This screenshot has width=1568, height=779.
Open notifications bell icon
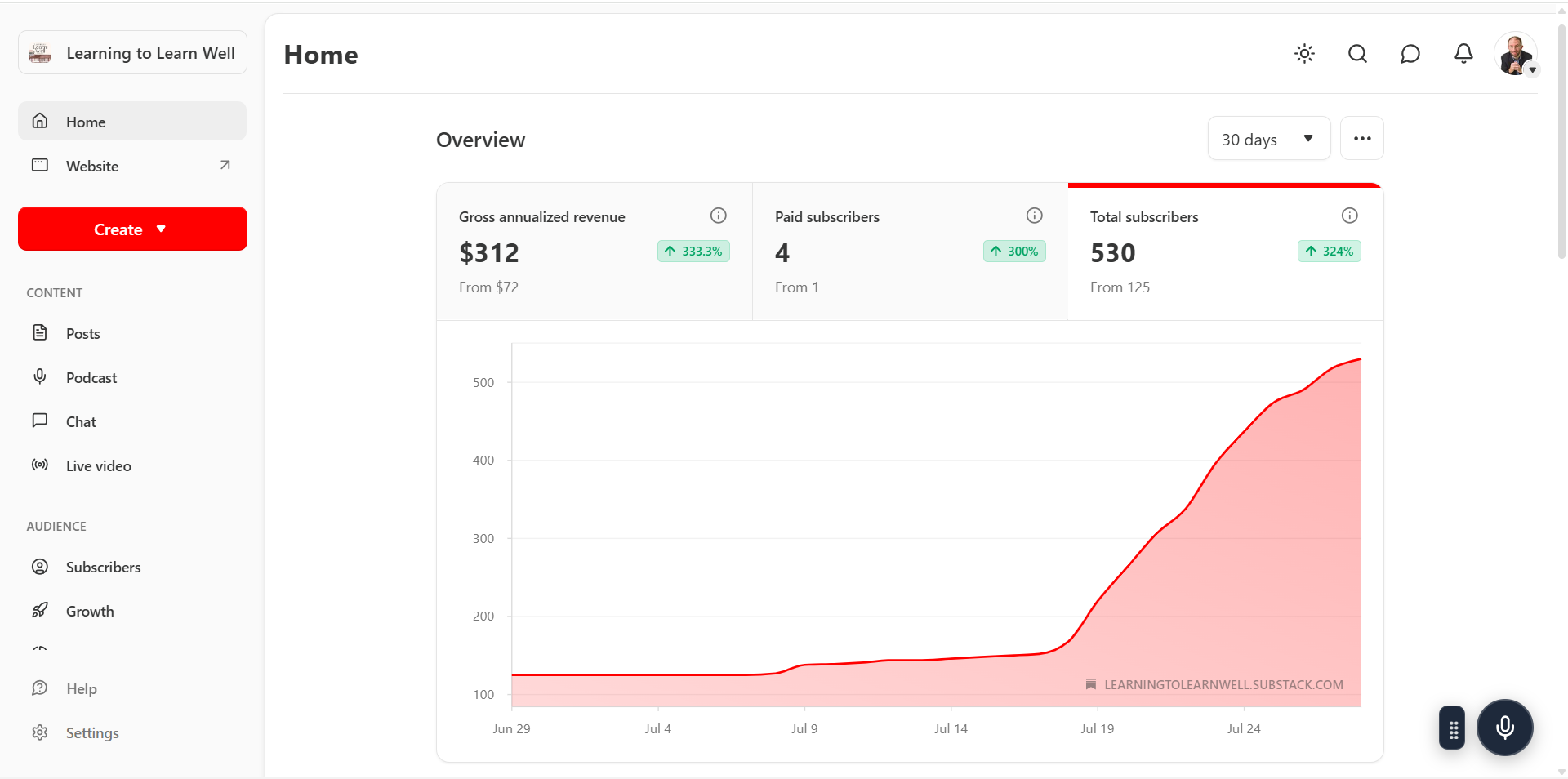[x=1463, y=54]
